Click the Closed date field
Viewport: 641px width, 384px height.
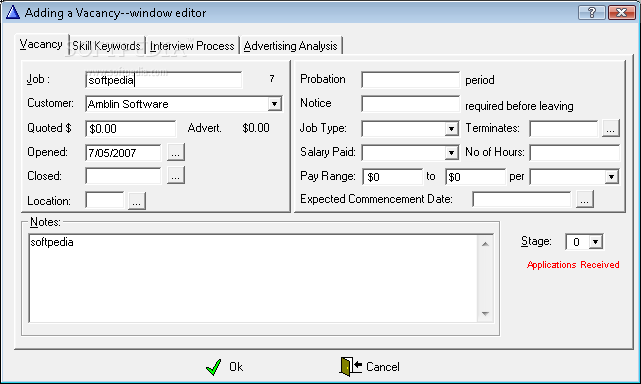[x=123, y=176]
